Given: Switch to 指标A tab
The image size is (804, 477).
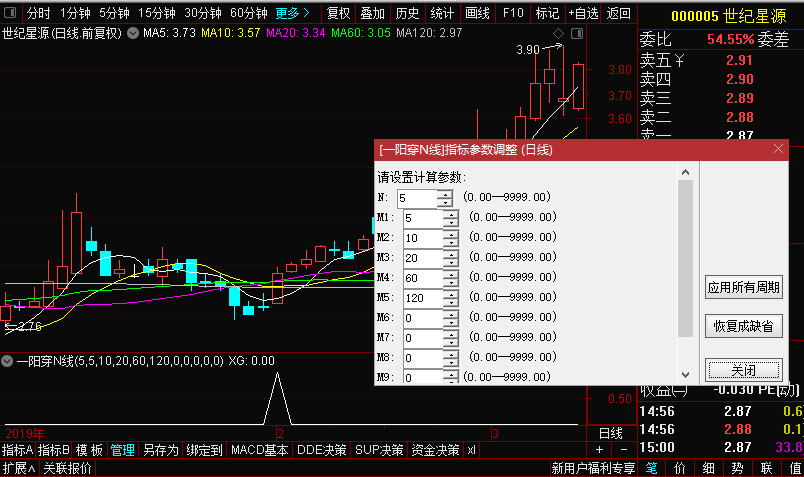Looking at the screenshot, I should 18,450.
